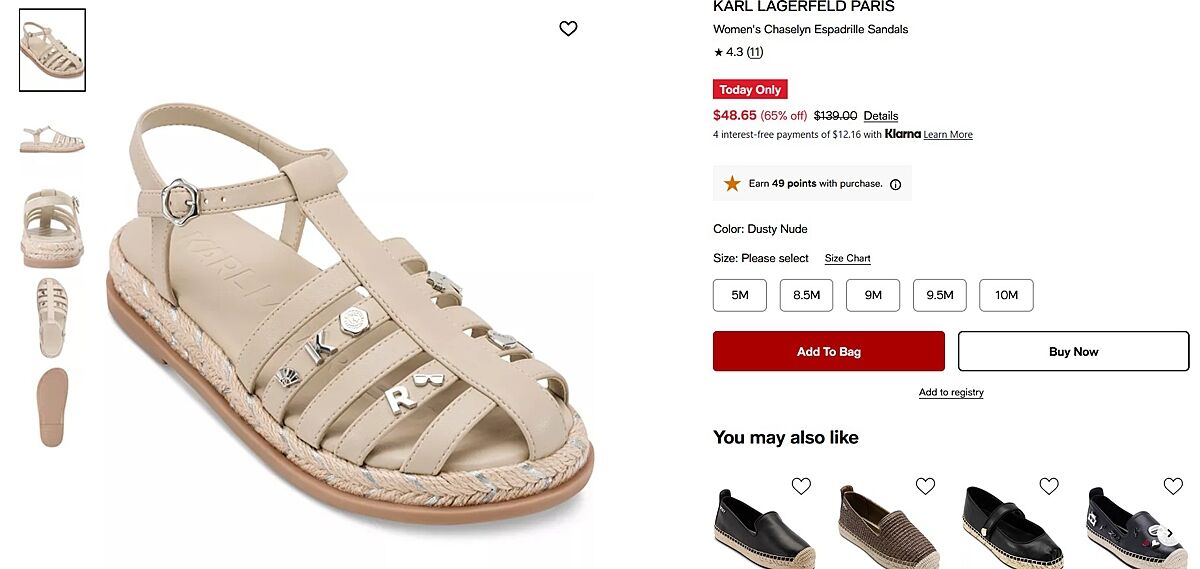This screenshot has width=1200, height=569.
Task: Heart the black embellished espadrille recommendation
Action: point(1173,486)
